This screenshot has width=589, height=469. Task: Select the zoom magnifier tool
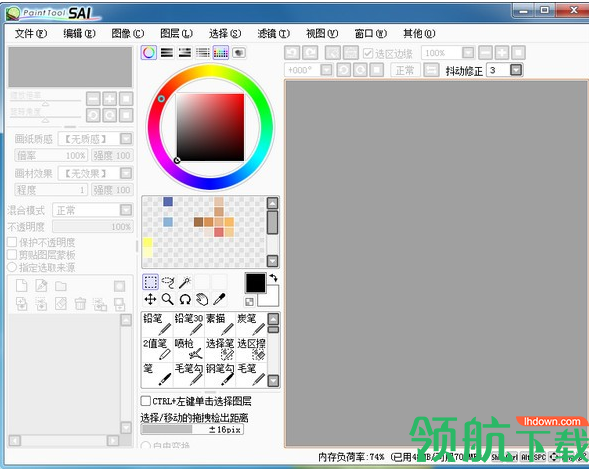point(168,299)
